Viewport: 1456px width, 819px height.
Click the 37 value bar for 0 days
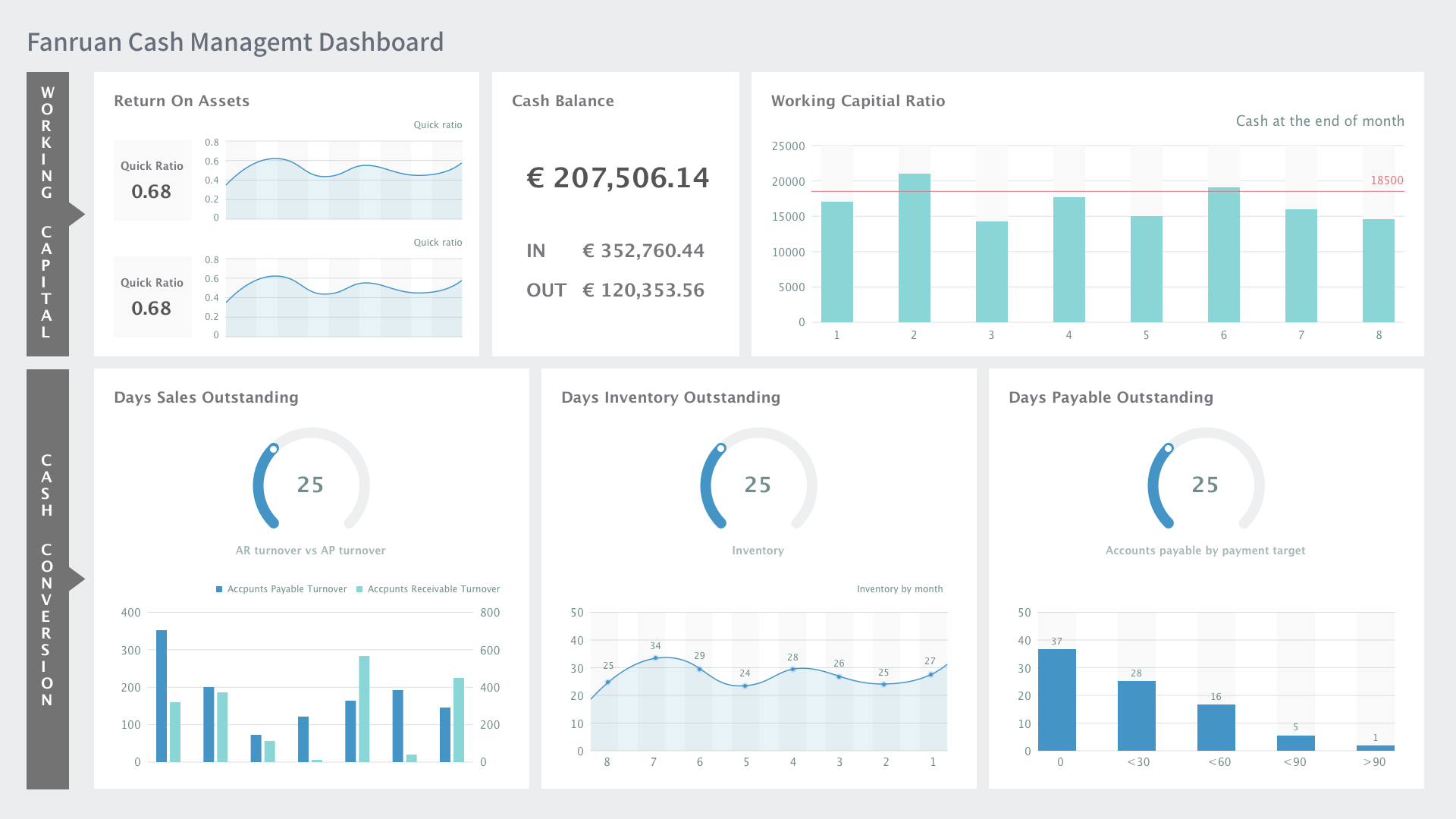pos(1056,699)
